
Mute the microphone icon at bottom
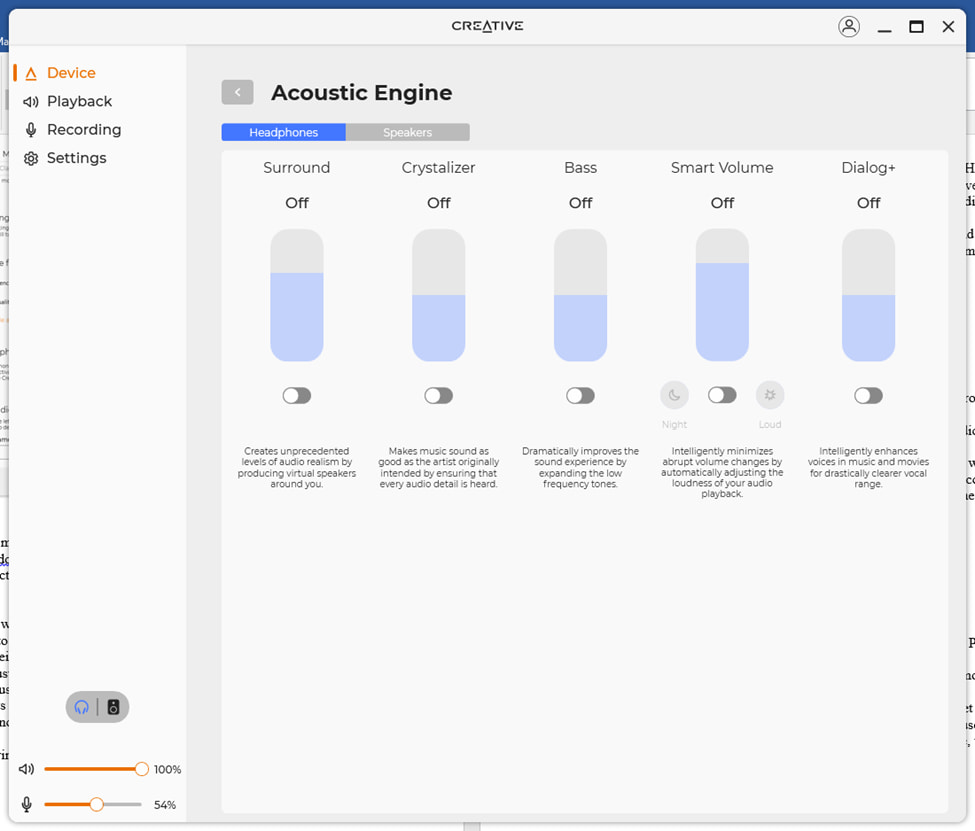coord(27,804)
